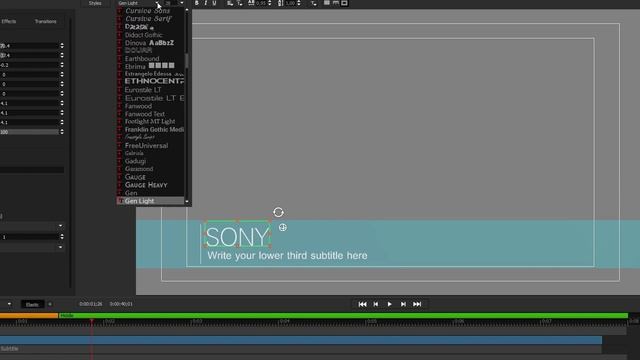The width and height of the screenshot is (640, 360).
Task: Step back one frame
Action: click(376, 304)
